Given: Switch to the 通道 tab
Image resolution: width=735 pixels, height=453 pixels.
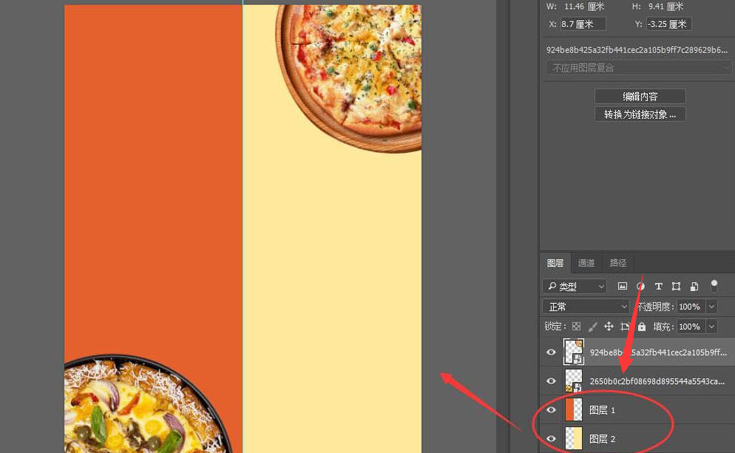Looking at the screenshot, I should point(586,263).
